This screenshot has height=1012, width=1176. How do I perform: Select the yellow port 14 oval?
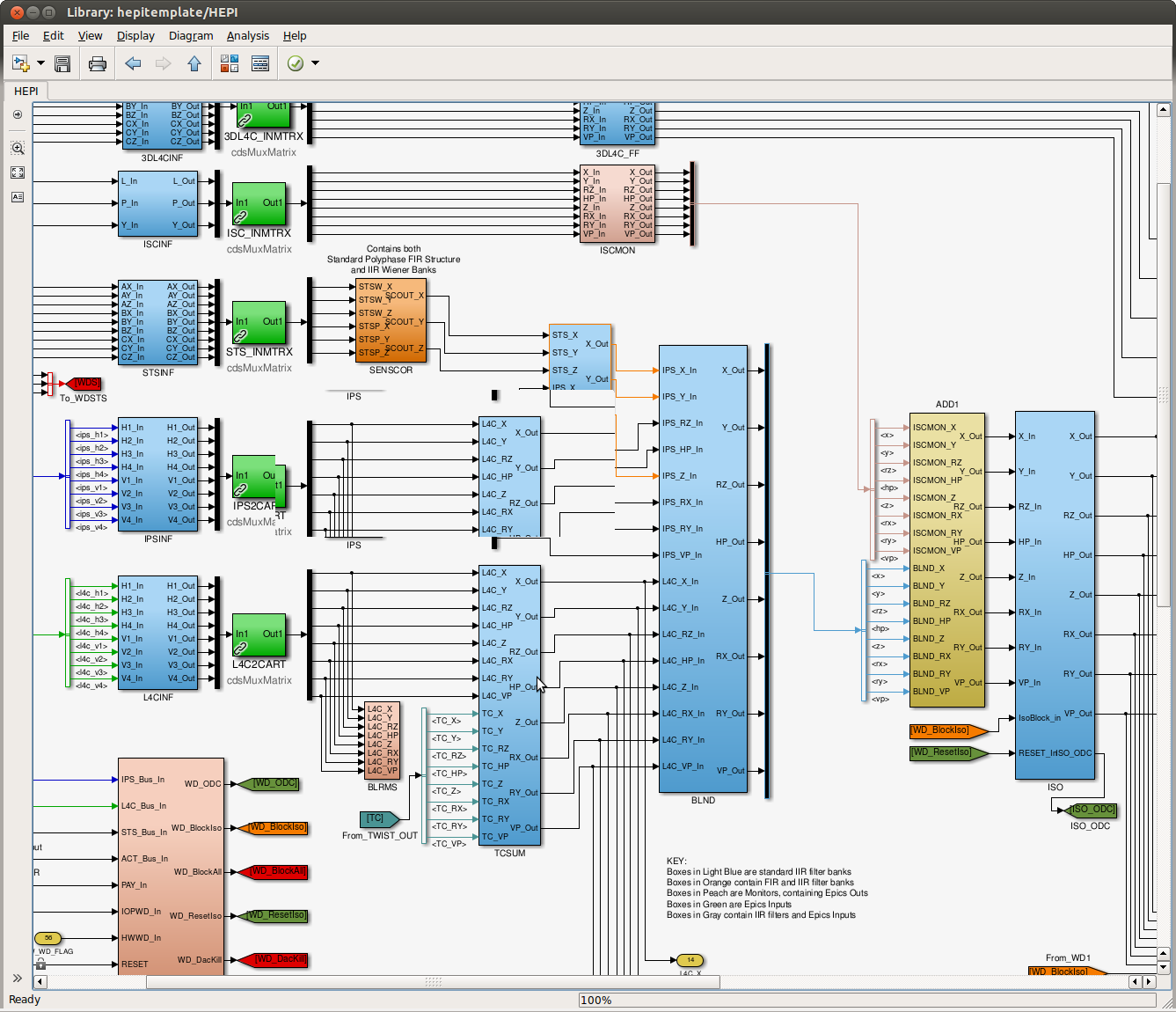click(690, 960)
